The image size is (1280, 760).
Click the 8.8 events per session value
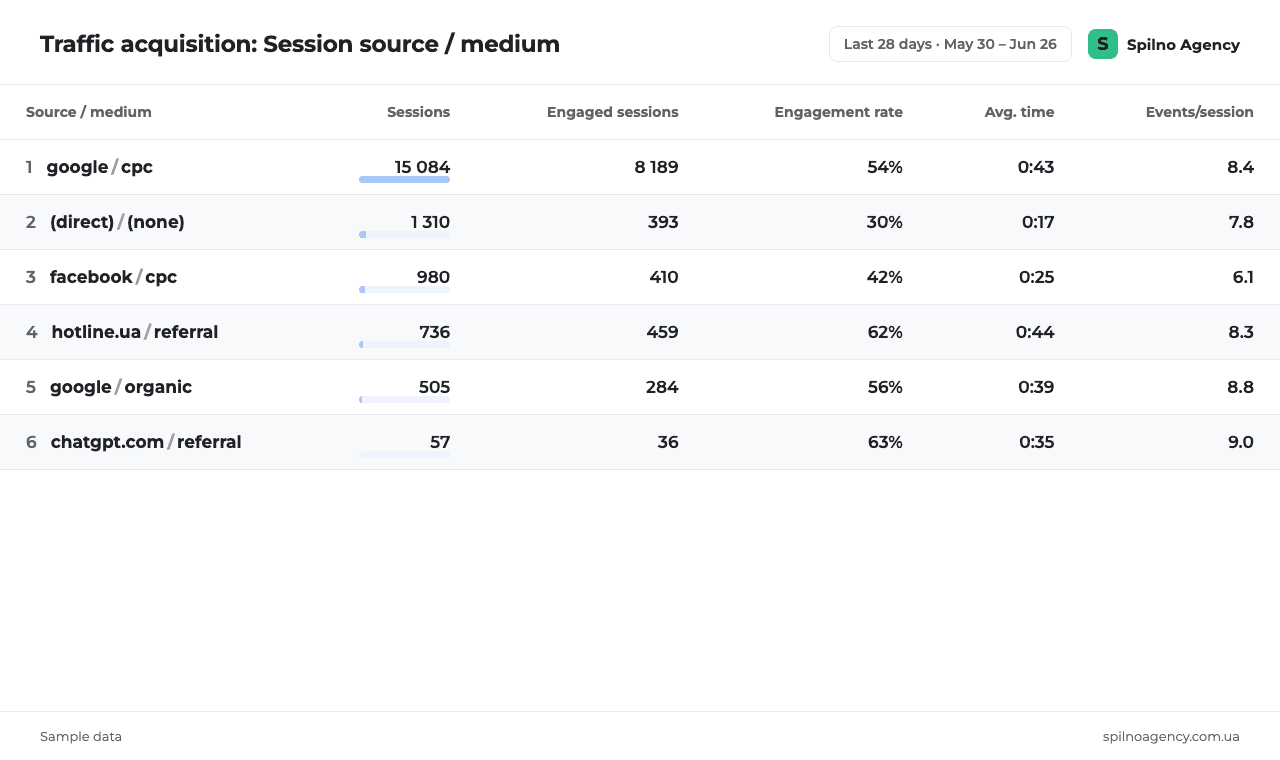coord(1240,387)
